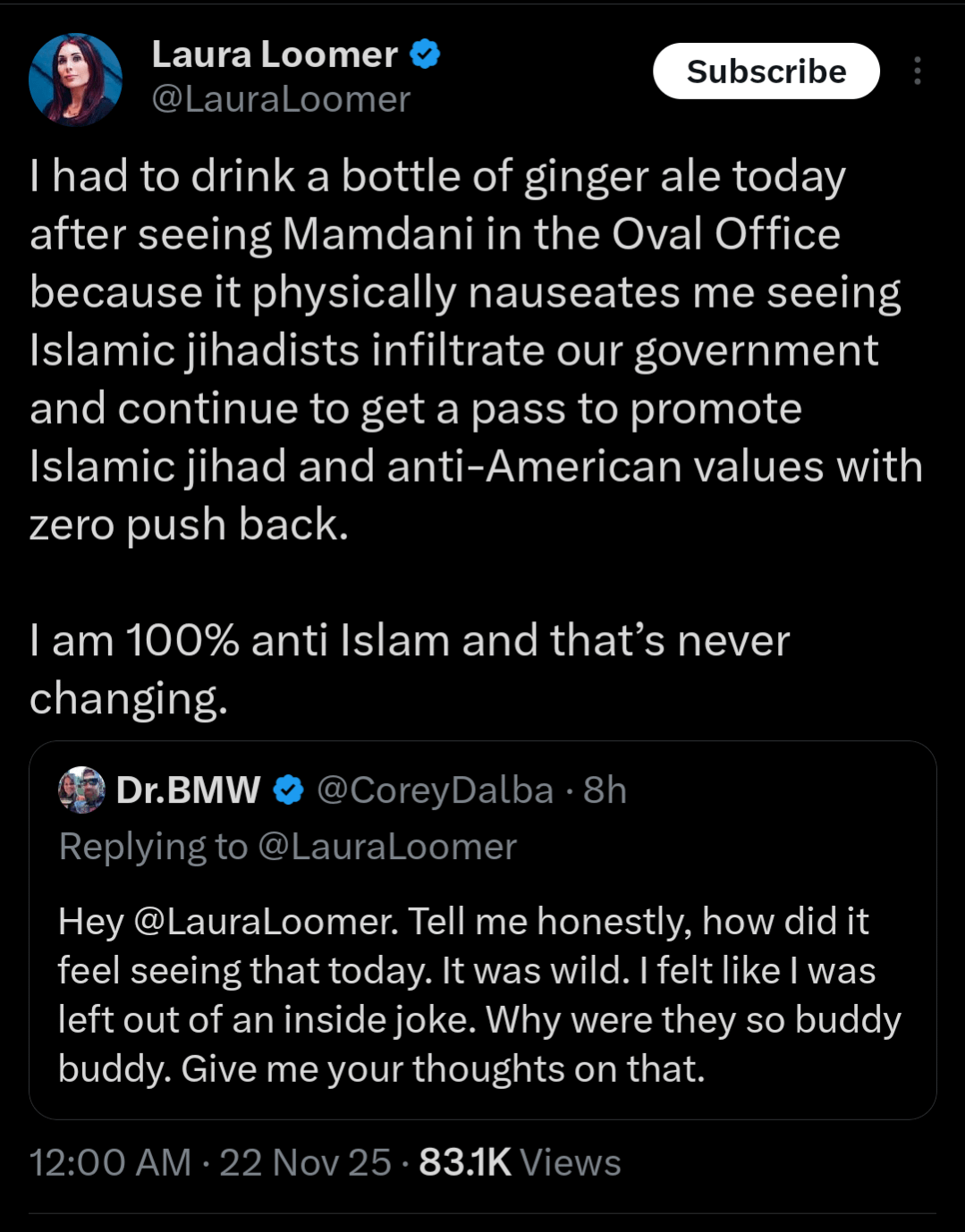This screenshot has width=965, height=1232.
Task: Tap the main poster's round profile avatar
Action: point(75,79)
